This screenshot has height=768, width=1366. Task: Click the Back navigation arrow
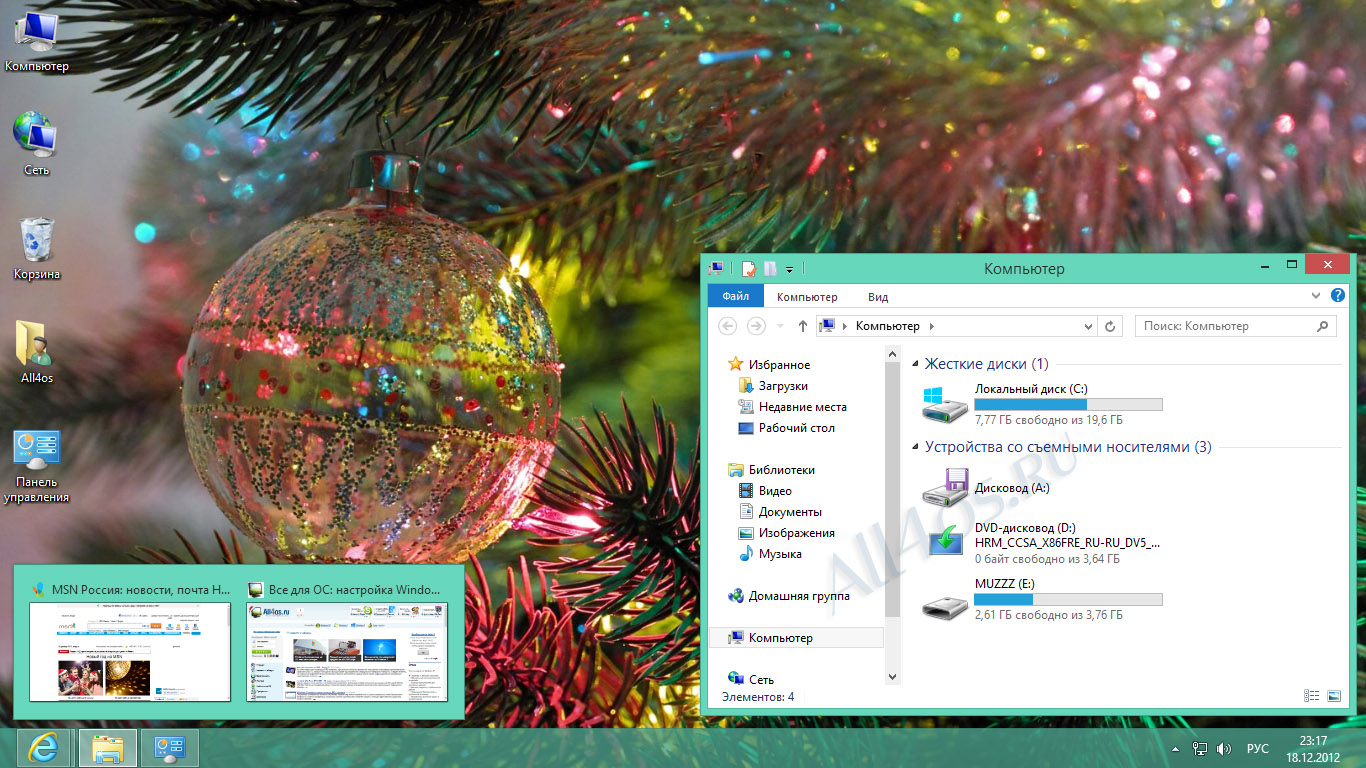click(x=728, y=326)
